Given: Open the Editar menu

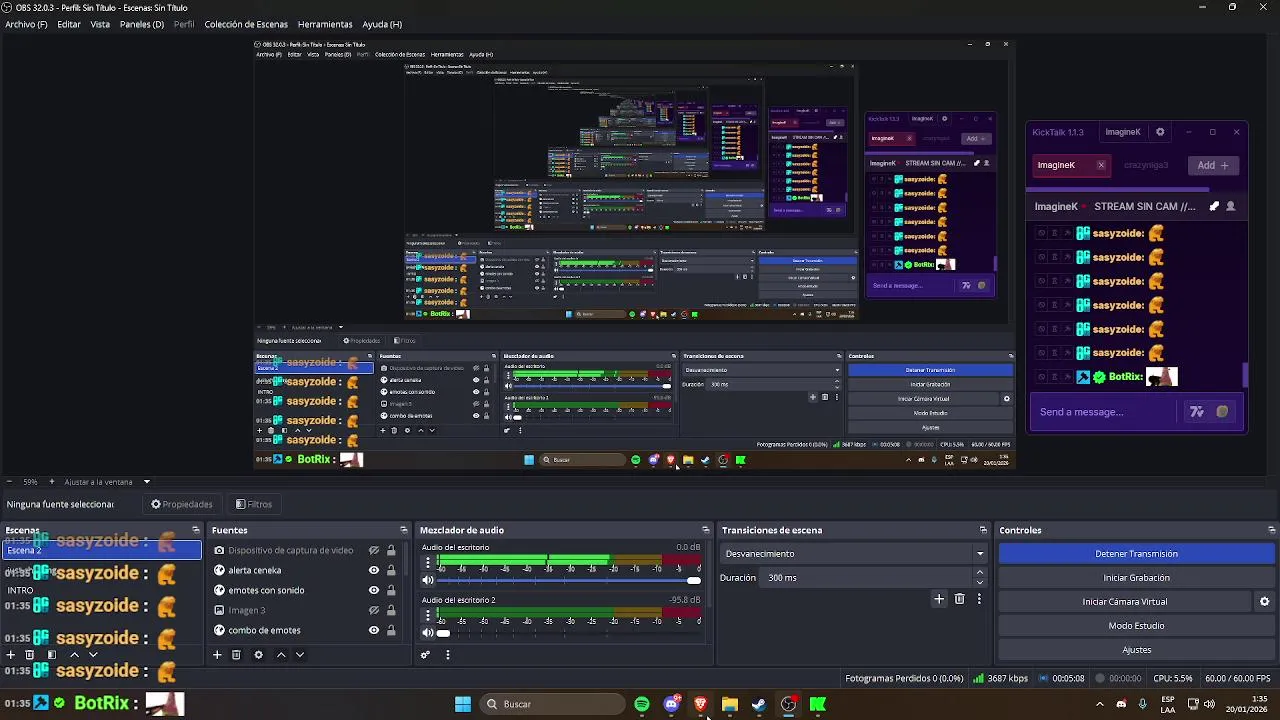Looking at the screenshot, I should pos(69,24).
